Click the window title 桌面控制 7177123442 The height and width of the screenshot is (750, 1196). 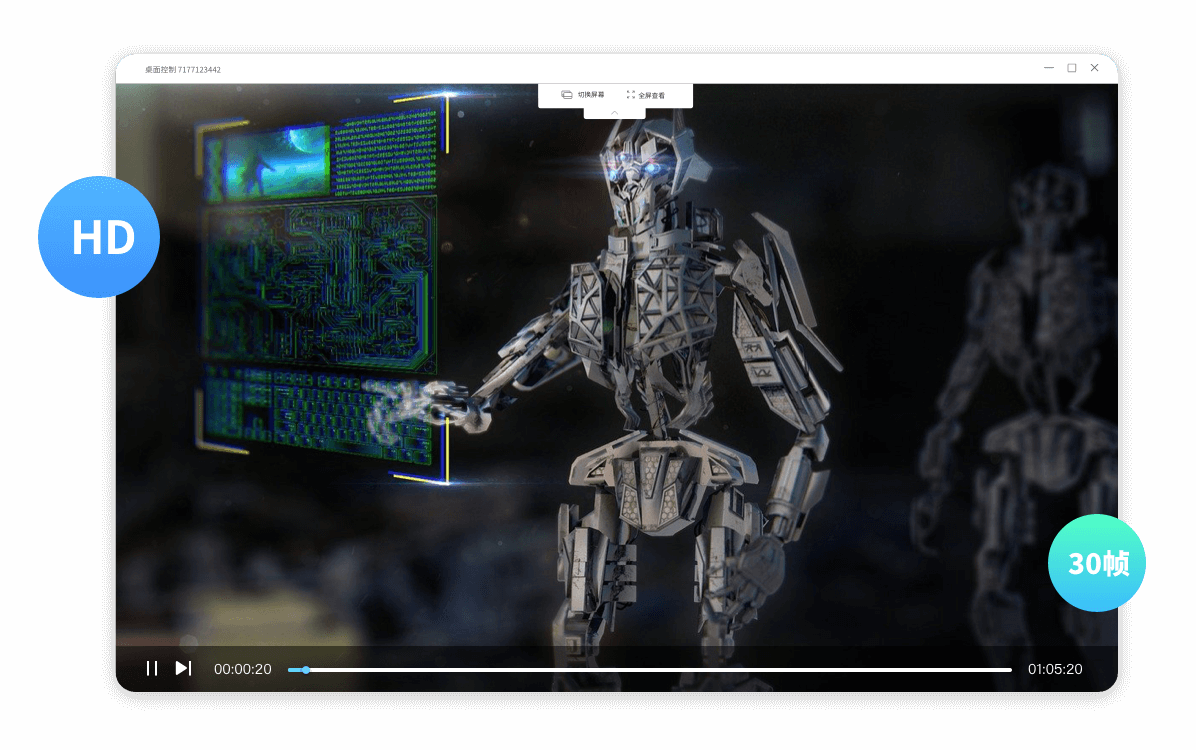[183, 70]
